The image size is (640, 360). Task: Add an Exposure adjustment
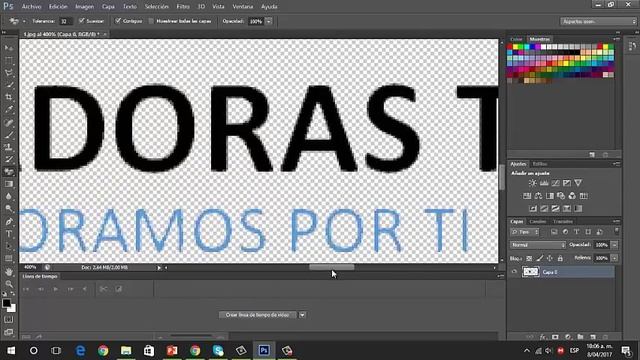pos(567,183)
